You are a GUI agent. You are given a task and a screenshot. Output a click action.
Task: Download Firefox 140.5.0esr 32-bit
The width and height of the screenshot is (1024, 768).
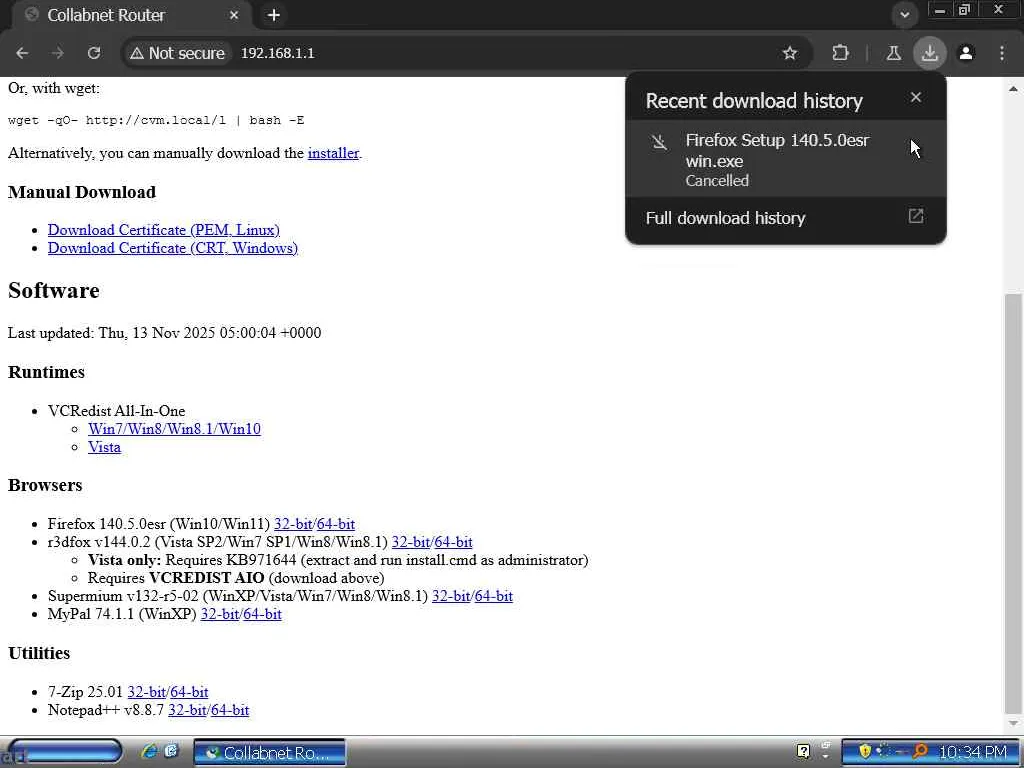[x=293, y=524]
